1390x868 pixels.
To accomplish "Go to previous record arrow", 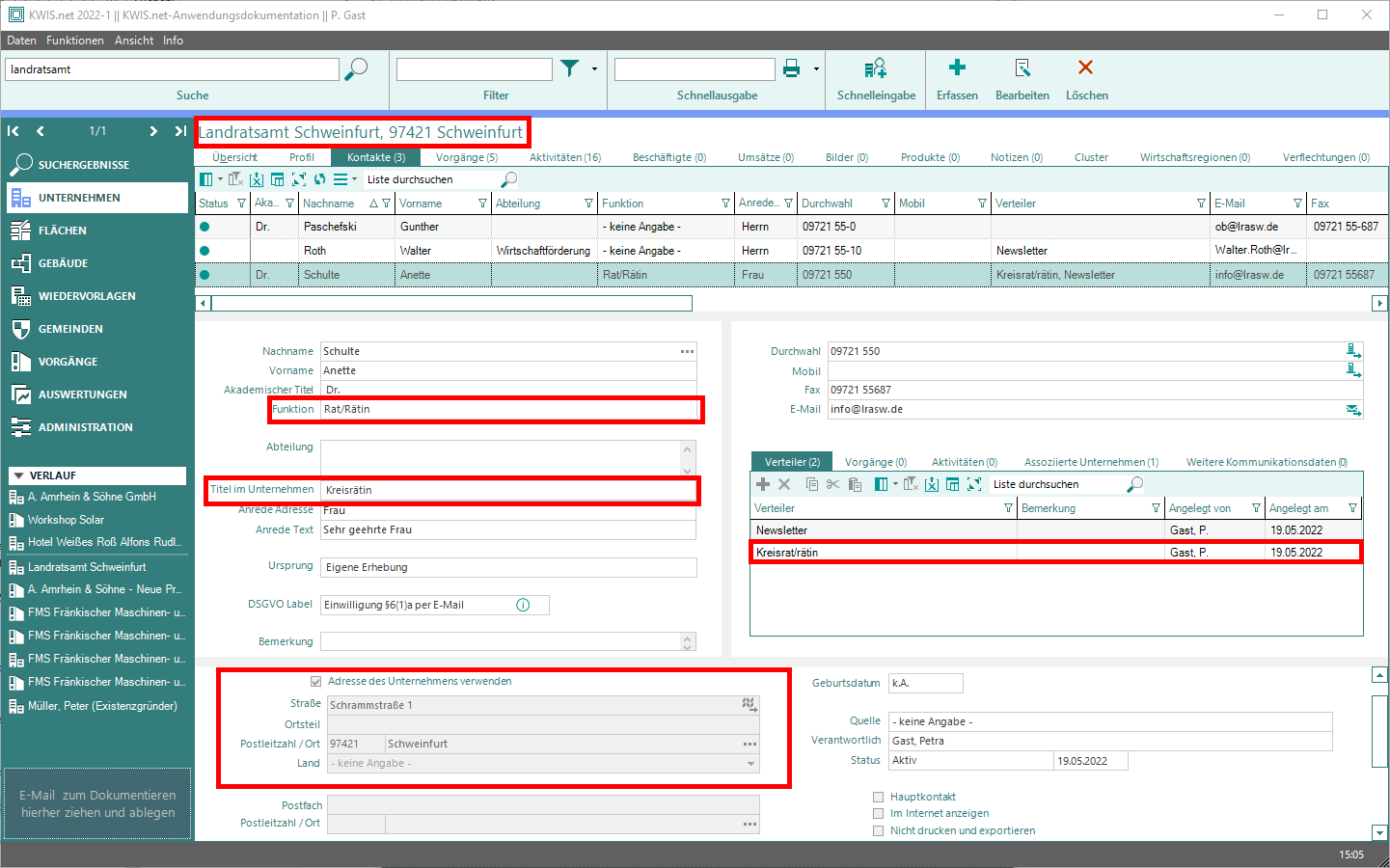I will pos(41,131).
